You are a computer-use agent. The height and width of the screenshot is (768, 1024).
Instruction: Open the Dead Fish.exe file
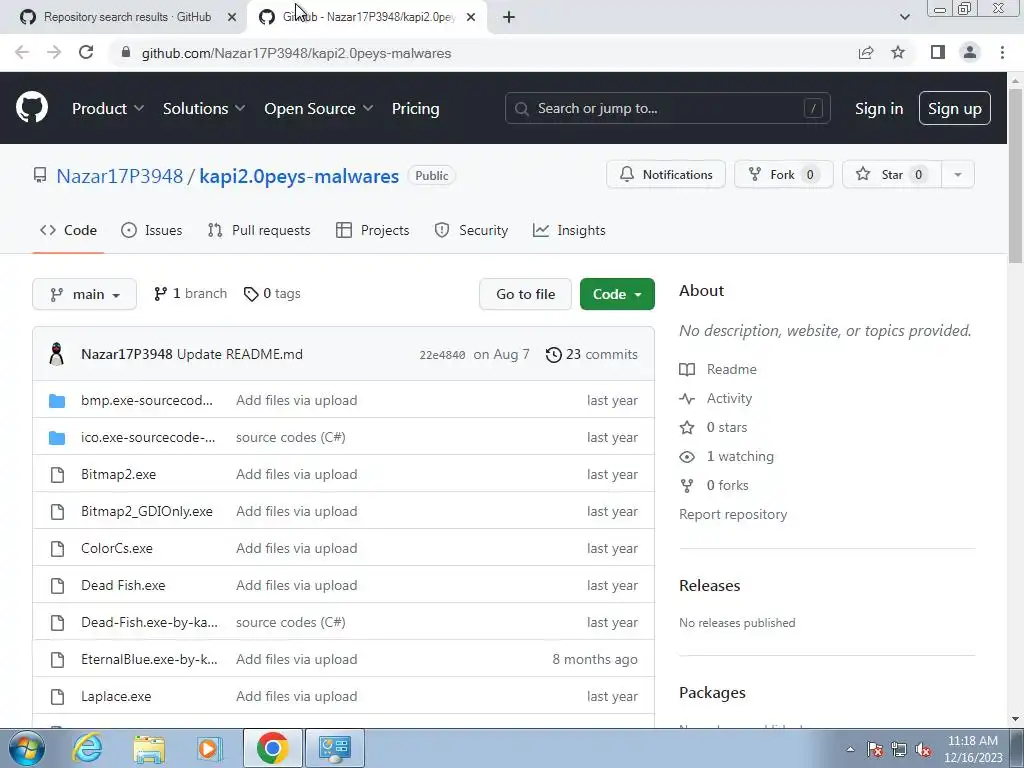123,585
